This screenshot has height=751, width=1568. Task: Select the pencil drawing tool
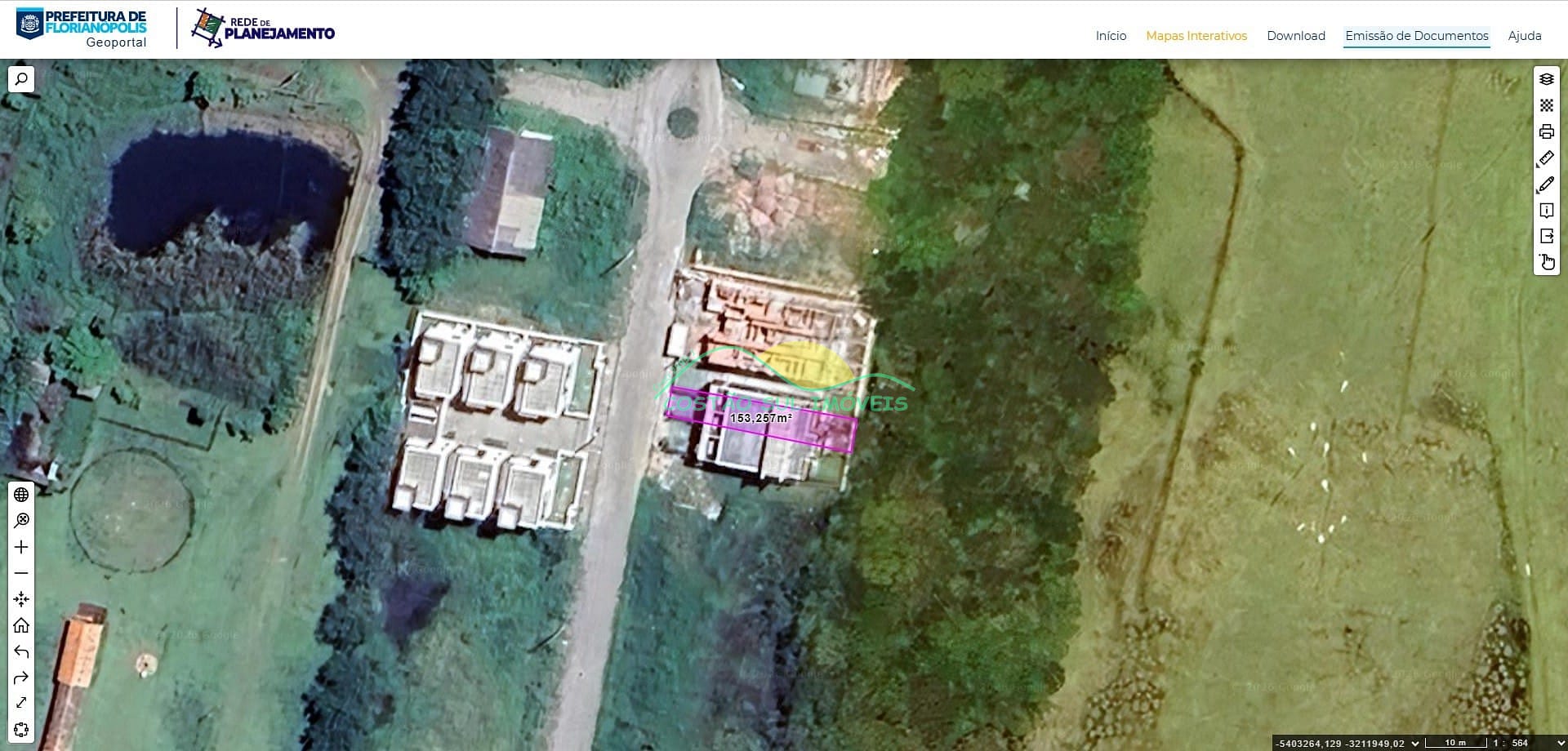coord(1546,184)
